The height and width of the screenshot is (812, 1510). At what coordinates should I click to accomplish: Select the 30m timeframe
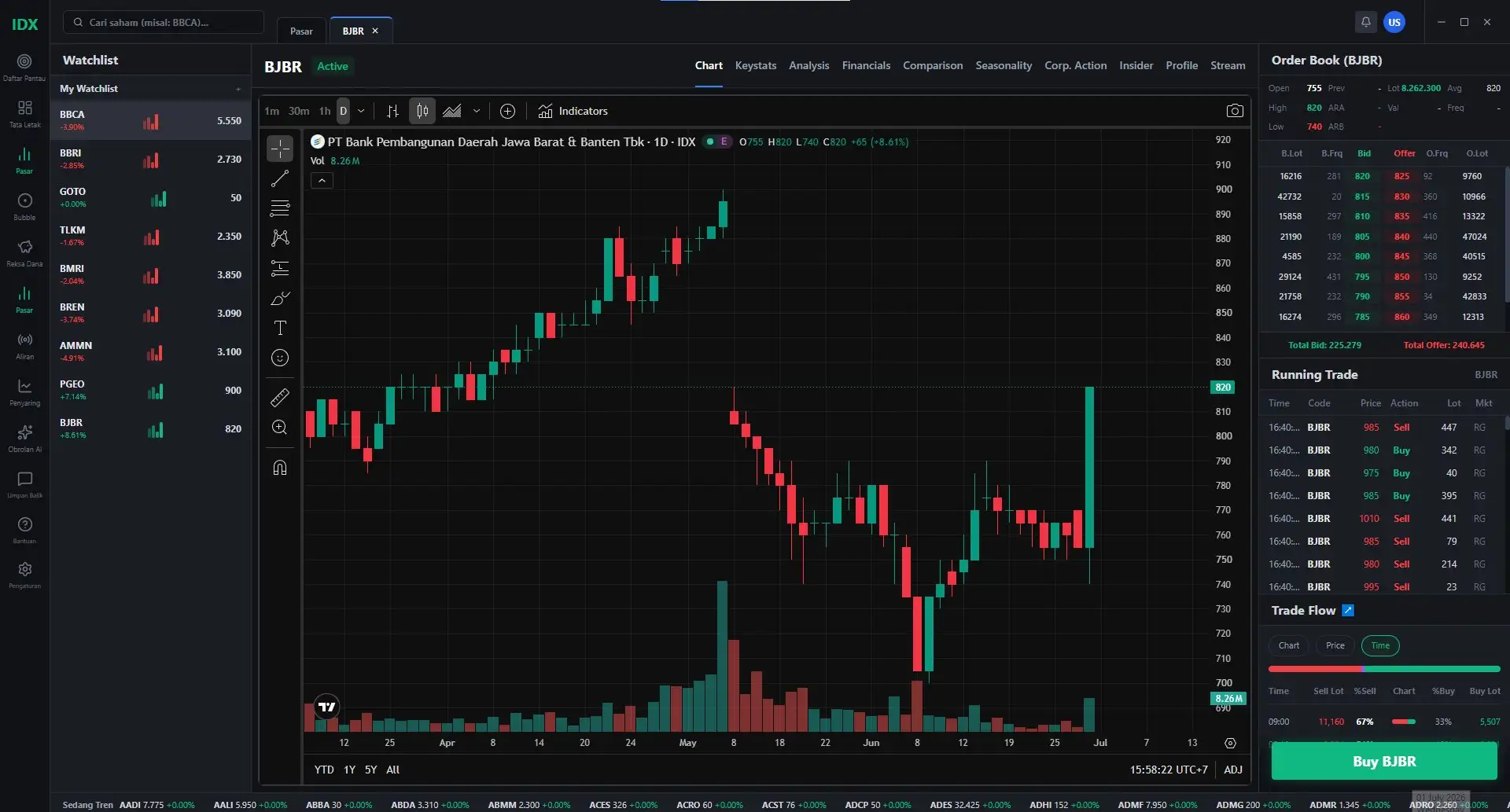click(x=299, y=111)
